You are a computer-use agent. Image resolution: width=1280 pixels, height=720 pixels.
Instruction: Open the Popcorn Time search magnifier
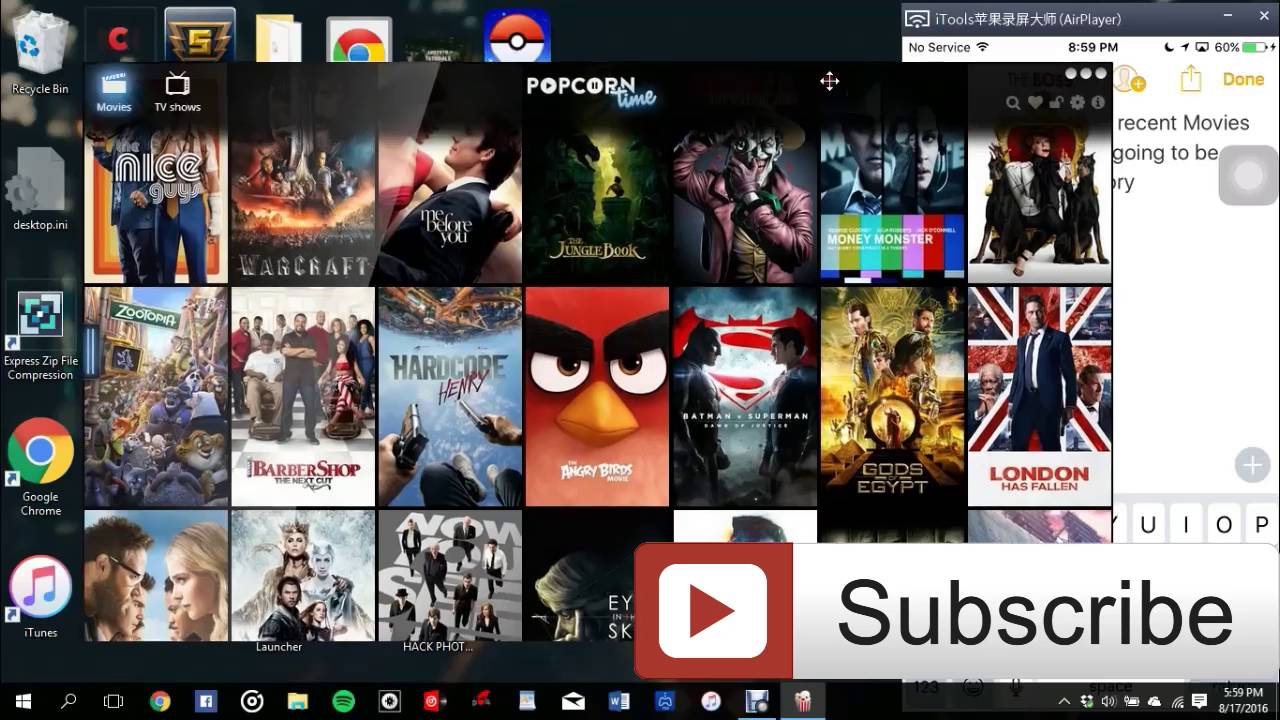1013,102
